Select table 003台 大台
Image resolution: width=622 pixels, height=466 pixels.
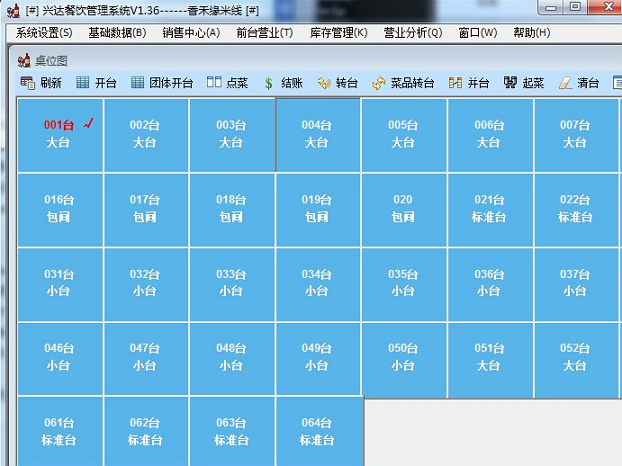[x=232, y=135]
